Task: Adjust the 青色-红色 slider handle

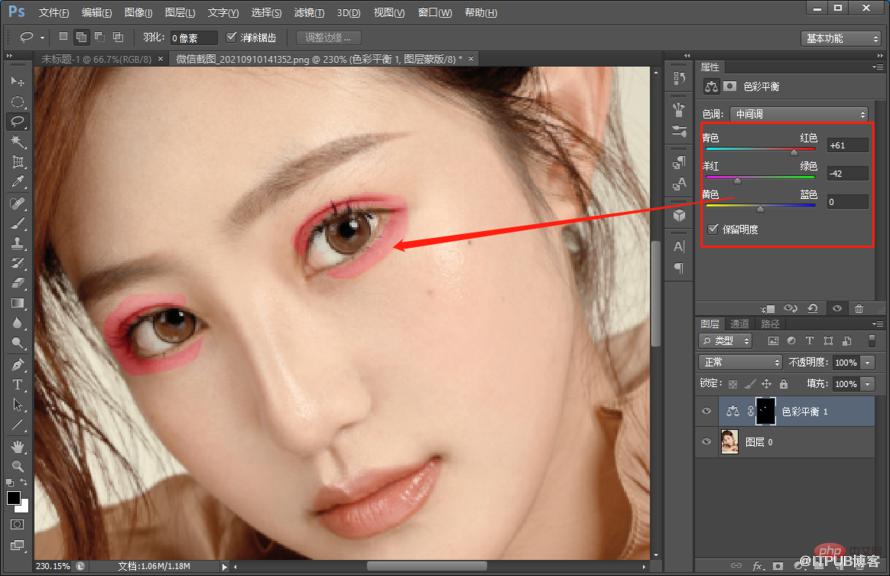Action: tap(794, 152)
